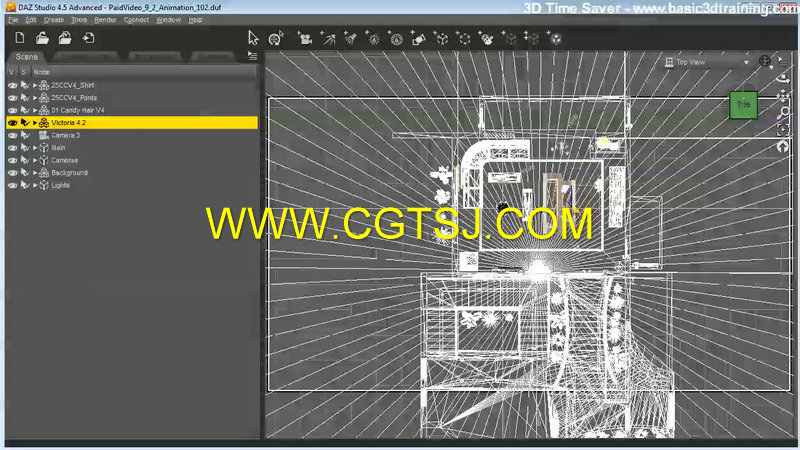Toggle visibility eye for Main

tap(13, 148)
